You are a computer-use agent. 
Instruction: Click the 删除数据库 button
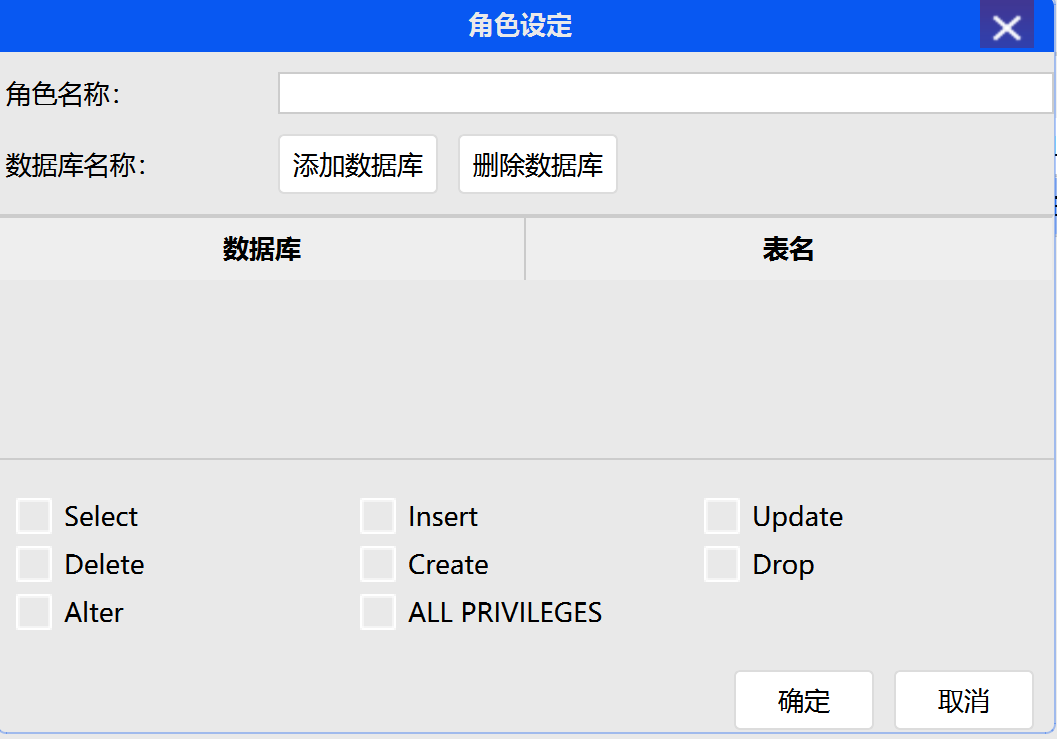tap(538, 165)
